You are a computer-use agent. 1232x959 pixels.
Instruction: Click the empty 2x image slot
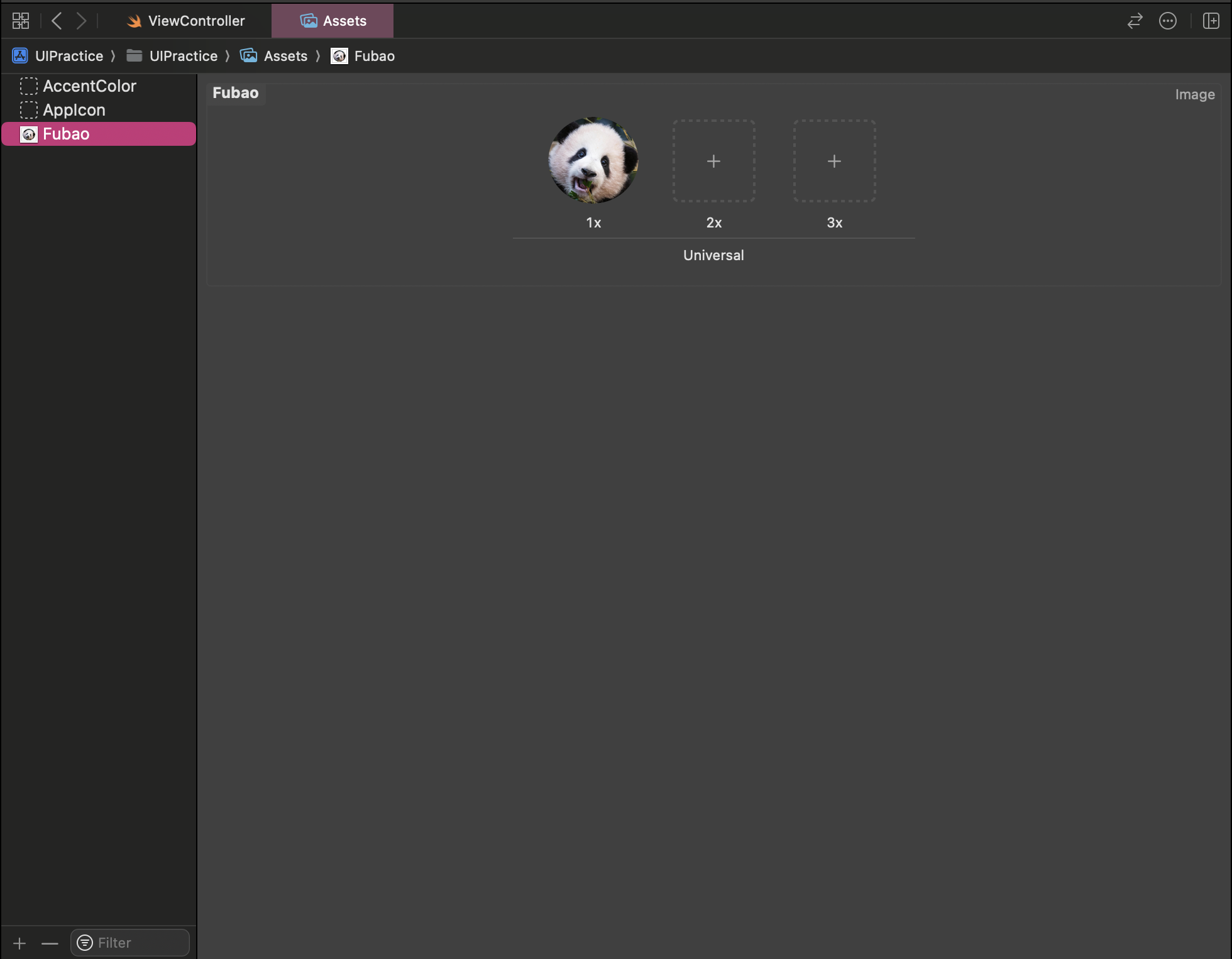click(713, 161)
